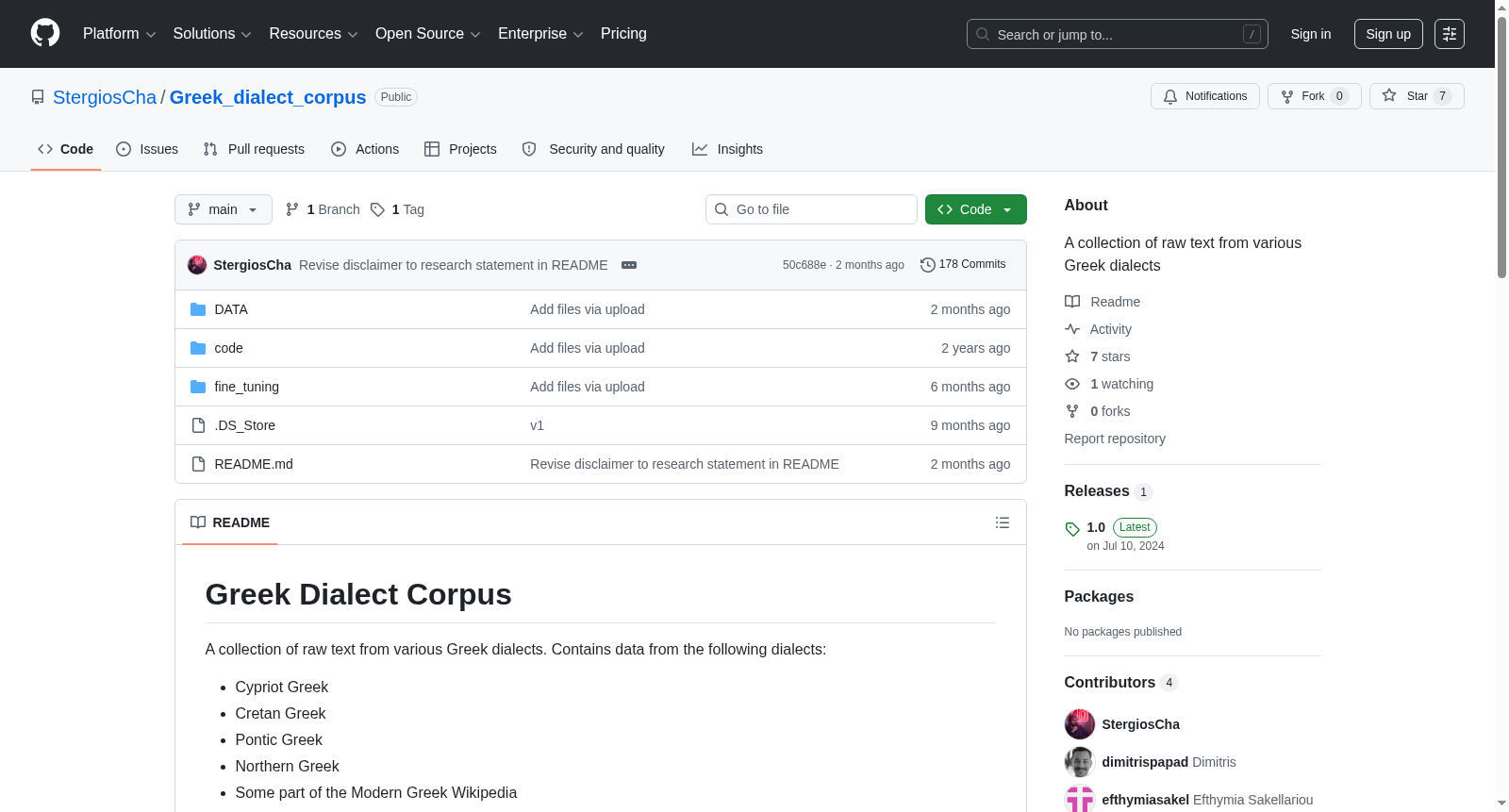Star this repository
1509x812 pixels.
pyautogui.click(x=1416, y=96)
